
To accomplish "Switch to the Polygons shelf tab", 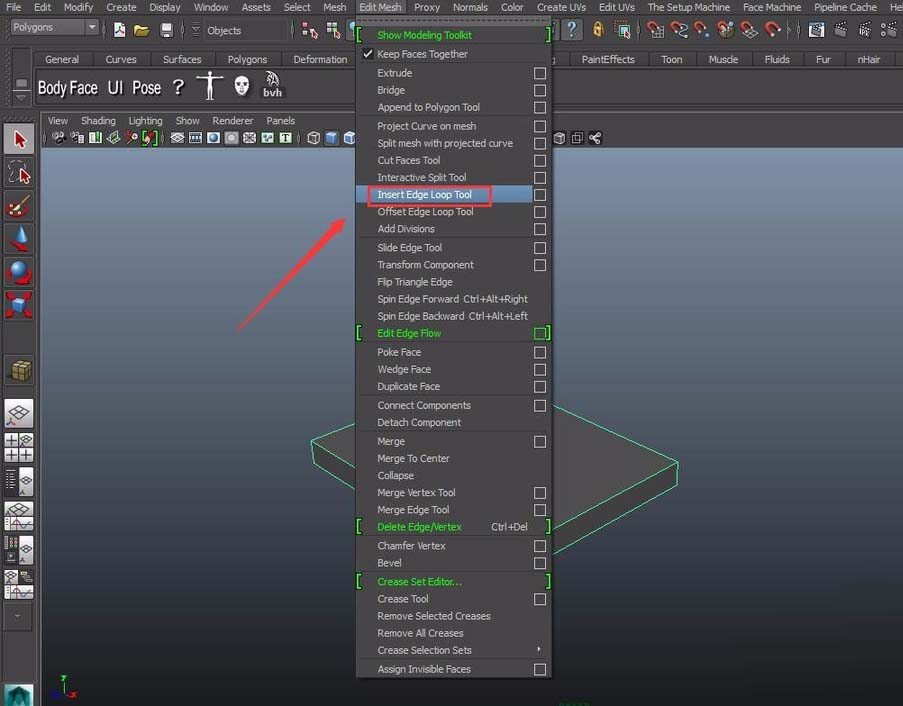I will coord(247,59).
